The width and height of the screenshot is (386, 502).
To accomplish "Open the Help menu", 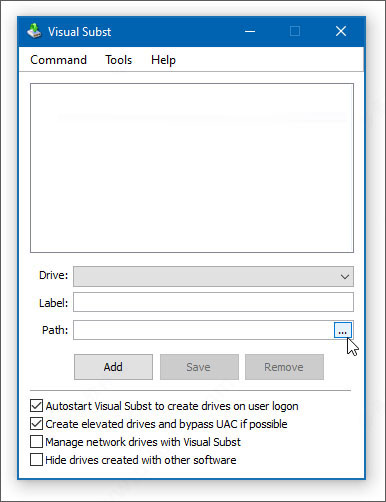I will point(163,60).
